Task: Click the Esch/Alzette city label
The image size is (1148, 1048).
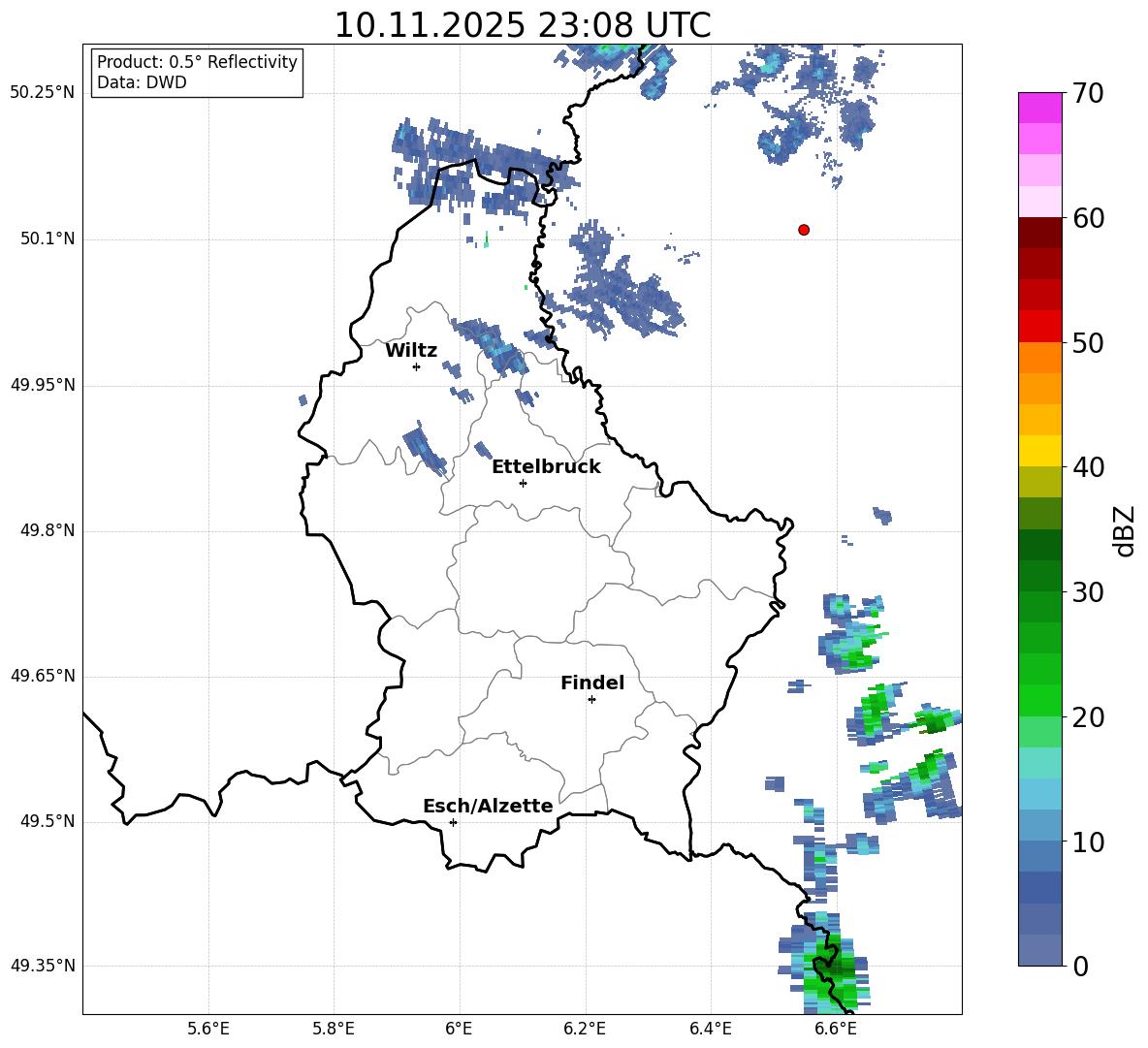Action: 488,806
